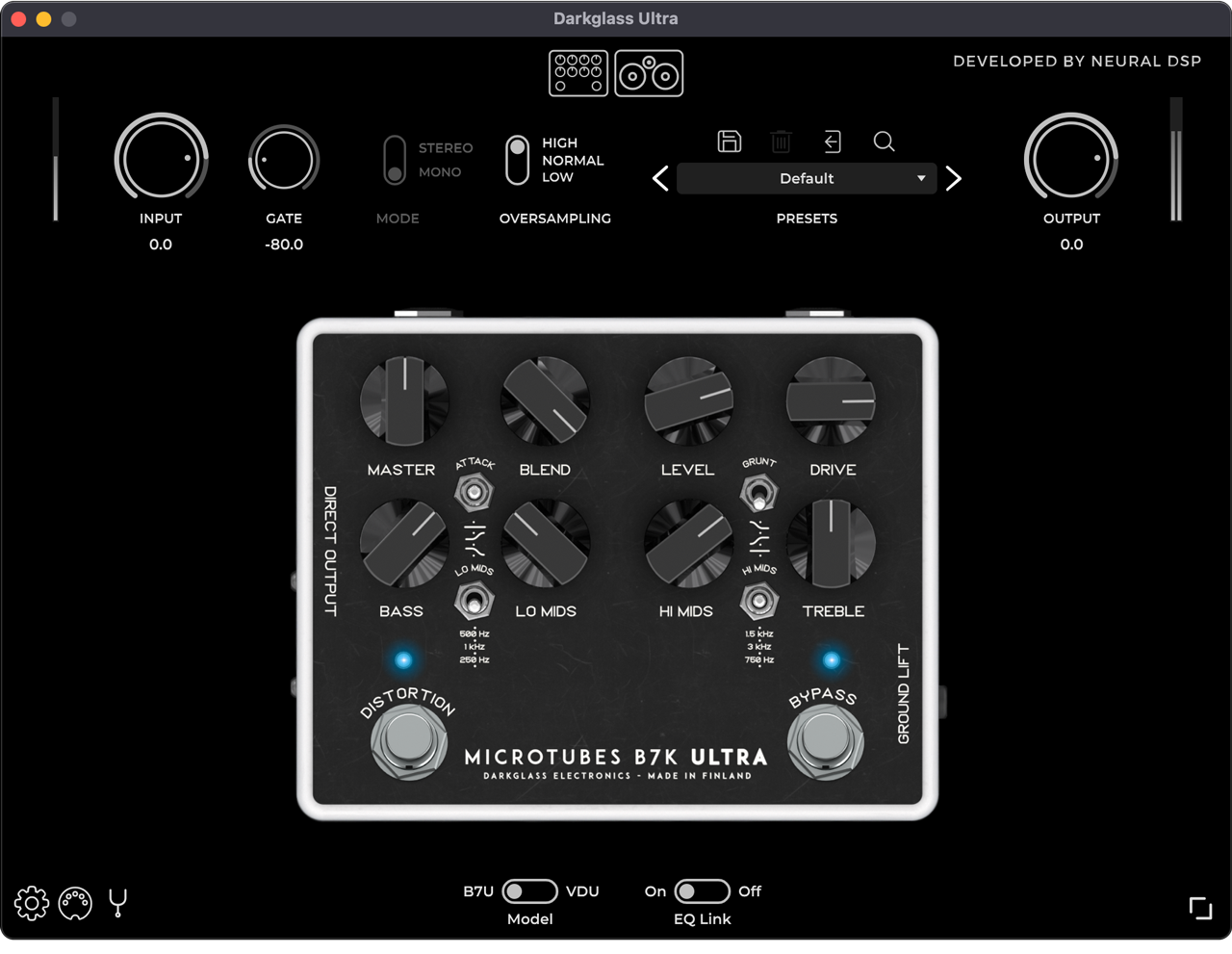This screenshot has width=1232, height=954.
Task: Click the Blend knob on pedal
Action: [x=546, y=401]
